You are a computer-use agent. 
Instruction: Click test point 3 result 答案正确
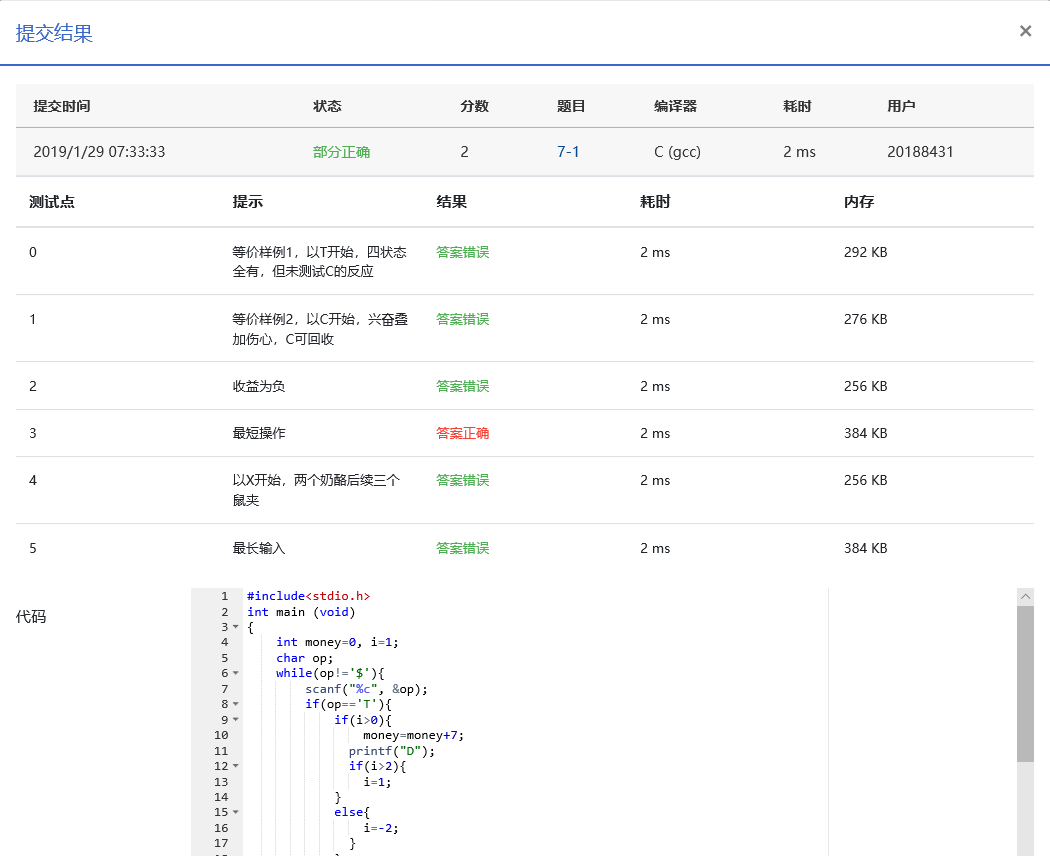point(463,433)
